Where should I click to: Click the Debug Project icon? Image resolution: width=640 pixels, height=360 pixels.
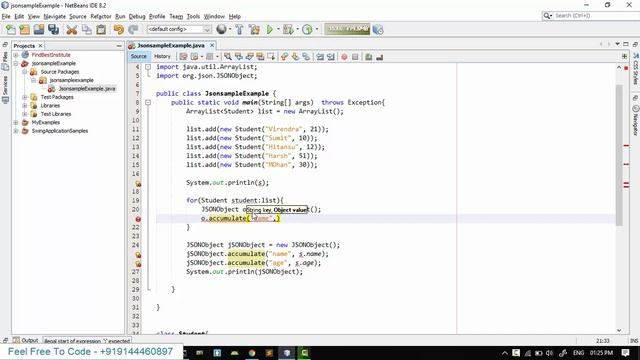pyautogui.click(x=288, y=29)
